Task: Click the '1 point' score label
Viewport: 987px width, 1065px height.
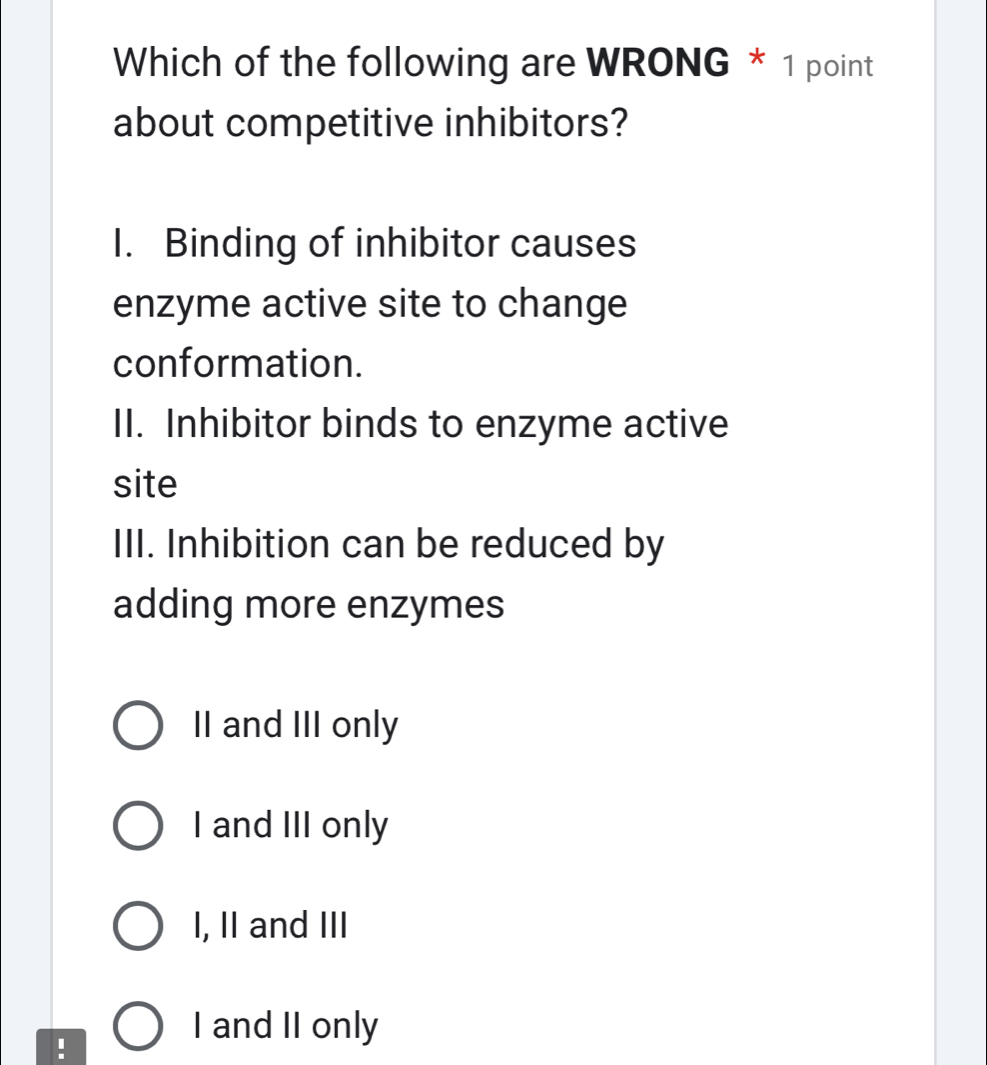Action: click(828, 66)
